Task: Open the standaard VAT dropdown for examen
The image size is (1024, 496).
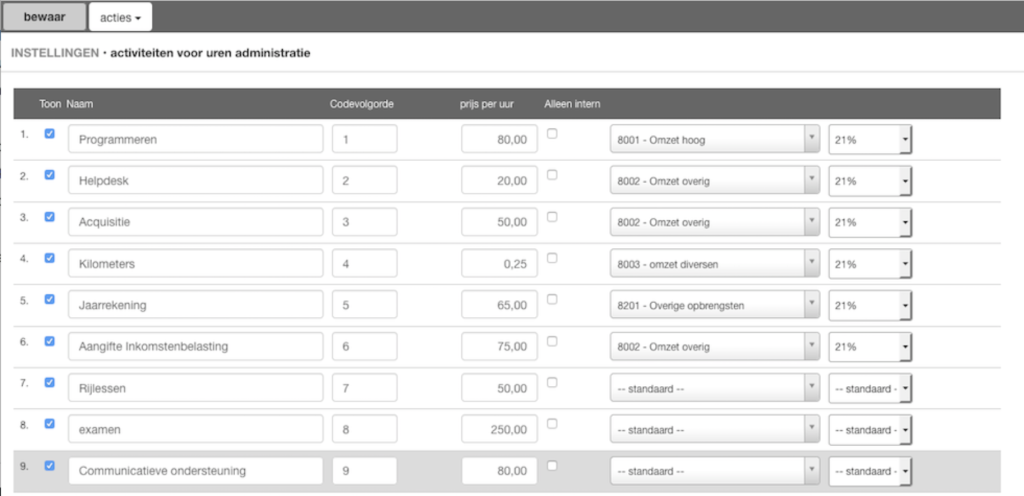Action: pyautogui.click(x=870, y=430)
